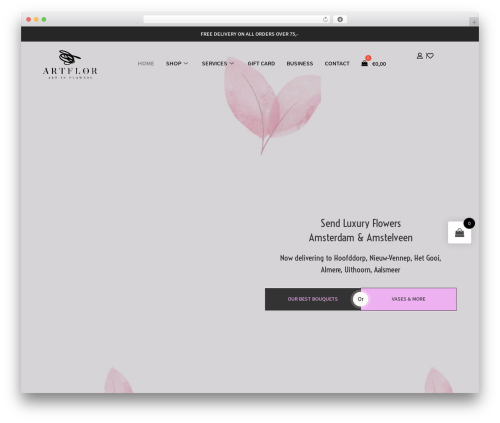
Task: Open the wishlist heart icon
Action: [430, 56]
